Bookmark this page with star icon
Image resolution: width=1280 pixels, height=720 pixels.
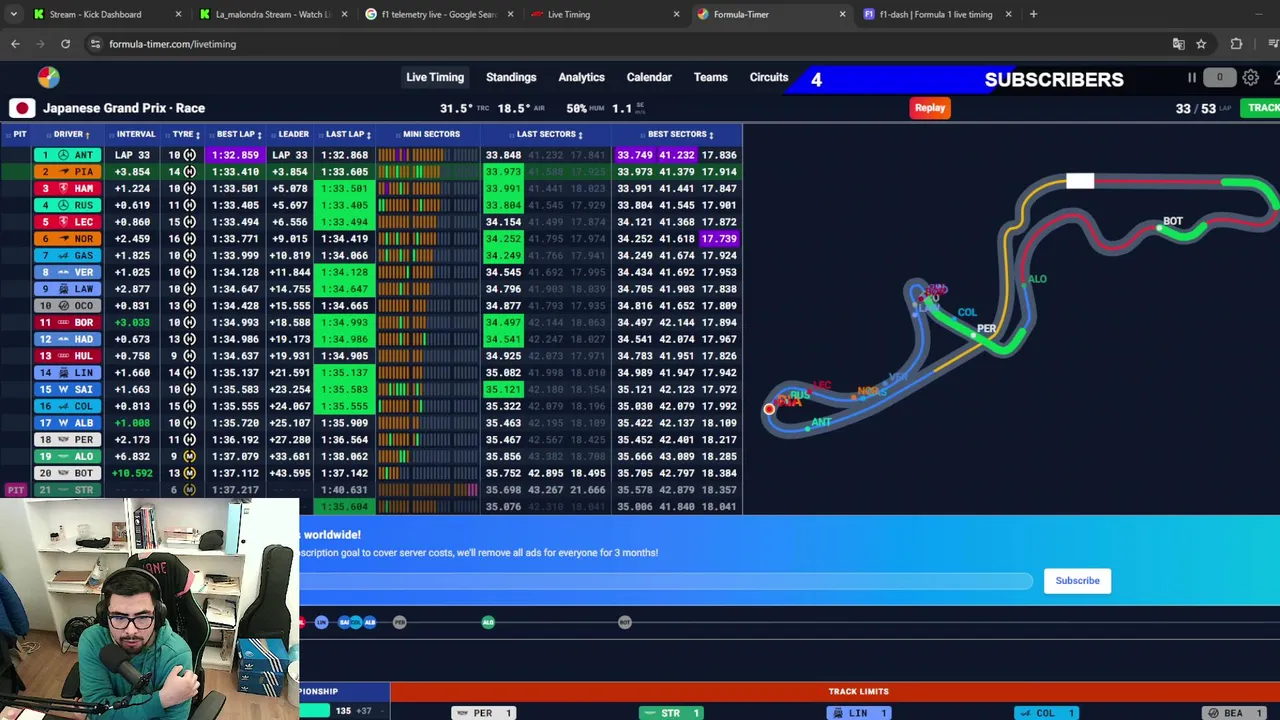(1201, 44)
